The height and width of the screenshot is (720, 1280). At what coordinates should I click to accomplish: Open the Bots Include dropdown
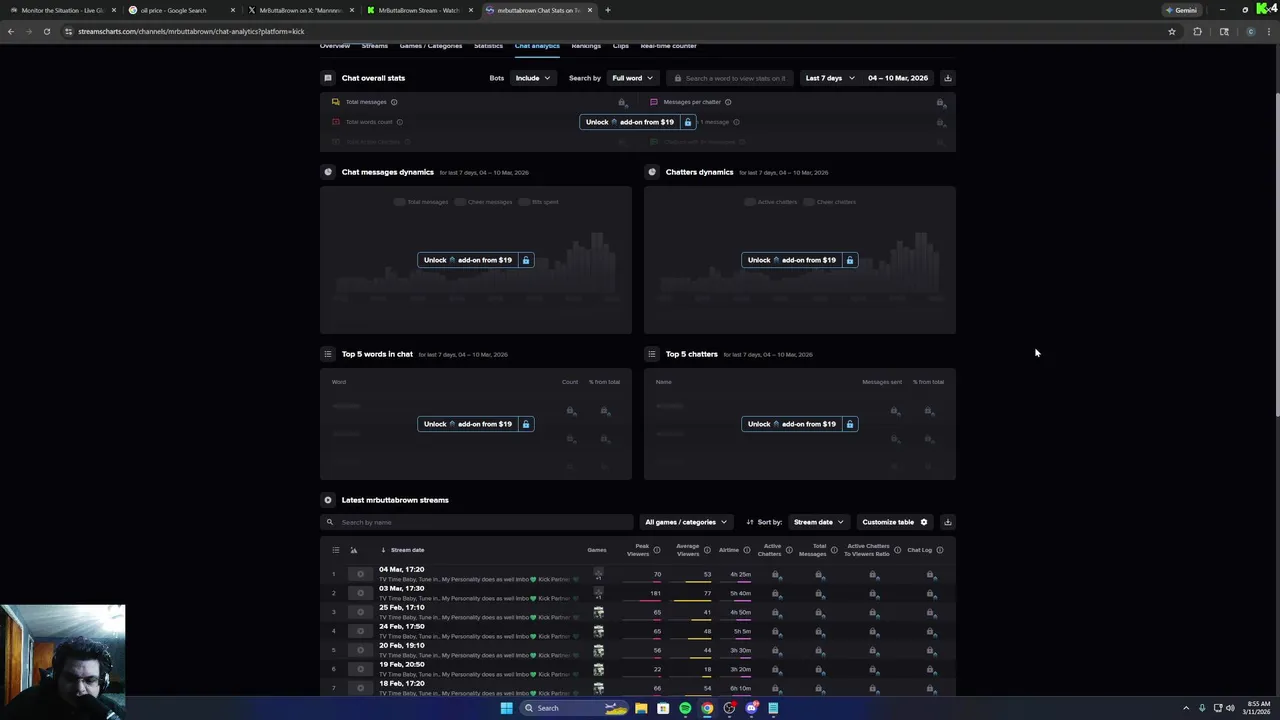(532, 78)
